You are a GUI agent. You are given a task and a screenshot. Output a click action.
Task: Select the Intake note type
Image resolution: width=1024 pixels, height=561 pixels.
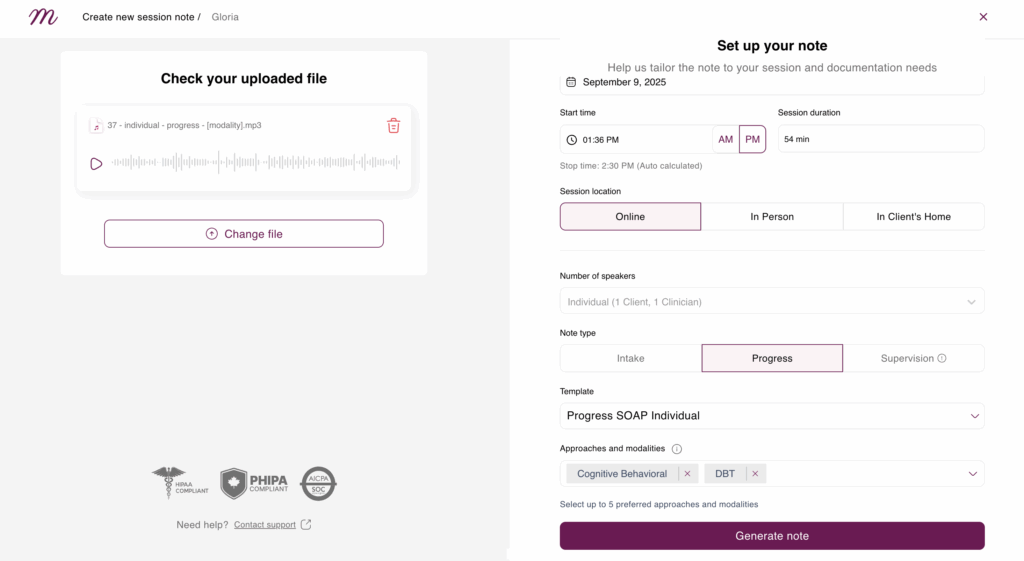(x=630, y=358)
